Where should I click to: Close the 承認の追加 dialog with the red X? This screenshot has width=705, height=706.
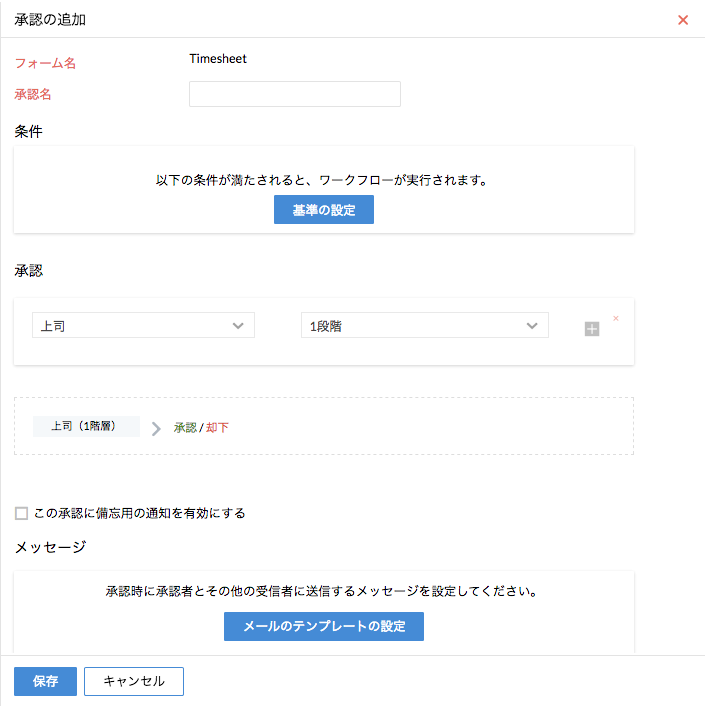pyautogui.click(x=683, y=20)
